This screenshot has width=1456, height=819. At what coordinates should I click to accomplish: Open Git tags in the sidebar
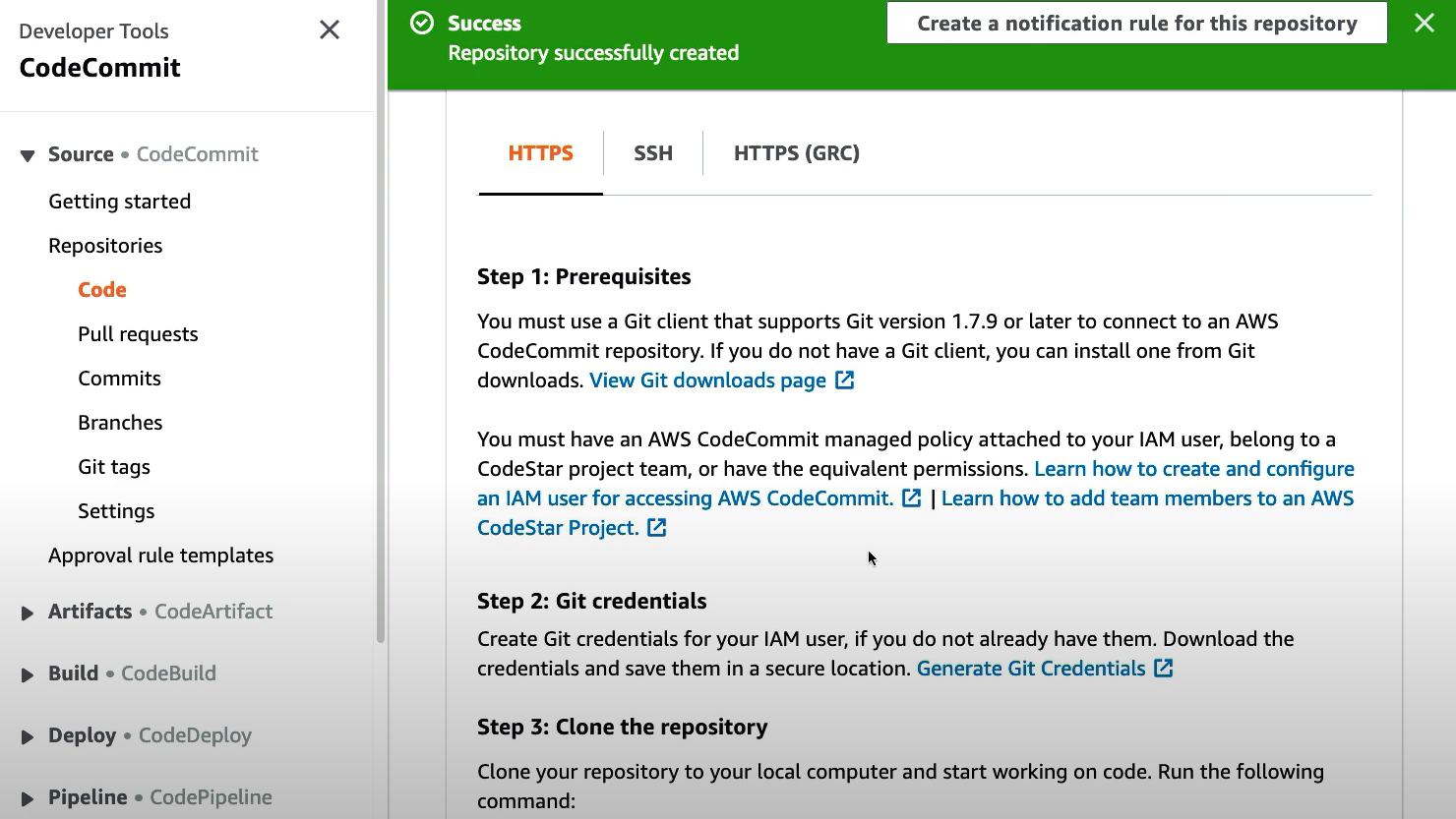click(114, 466)
